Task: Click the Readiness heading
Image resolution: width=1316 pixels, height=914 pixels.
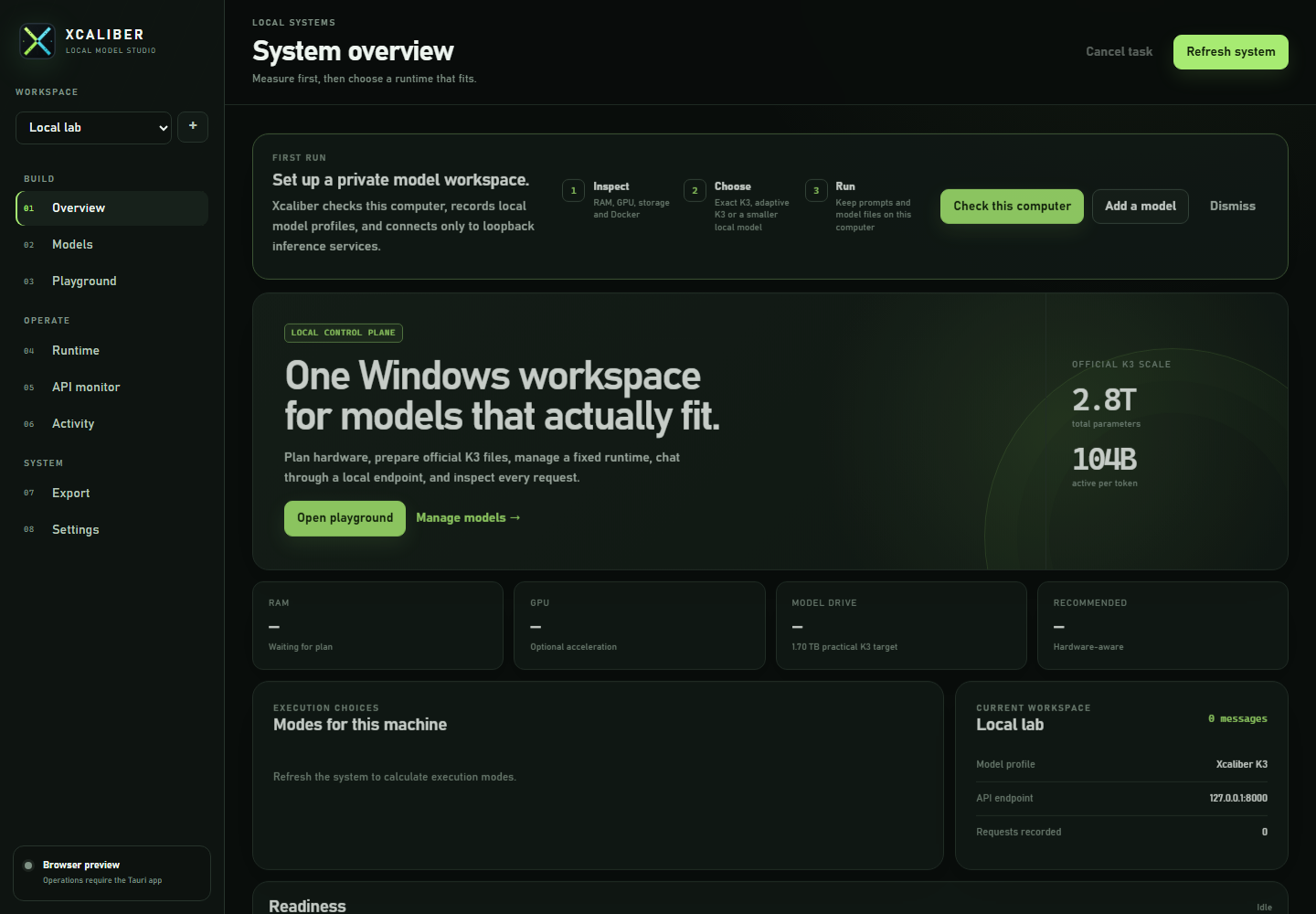Action: pyautogui.click(x=307, y=906)
